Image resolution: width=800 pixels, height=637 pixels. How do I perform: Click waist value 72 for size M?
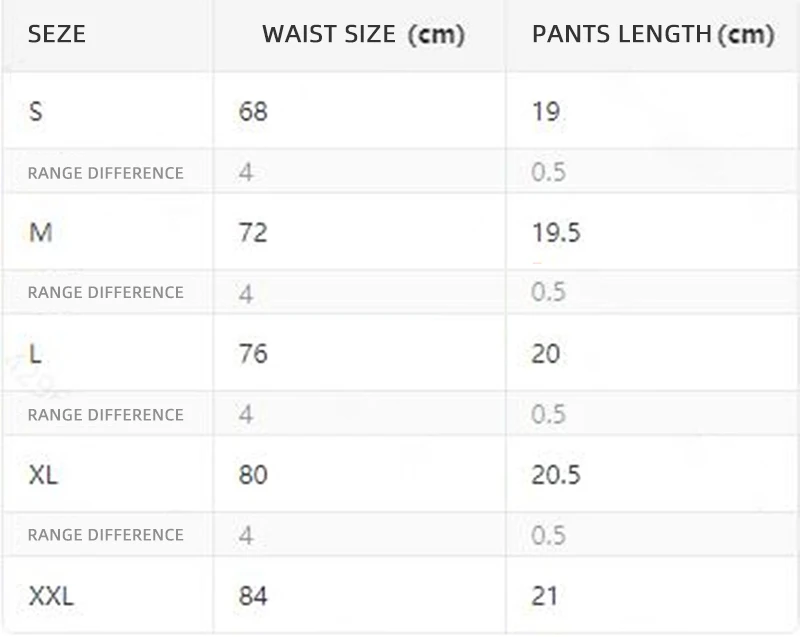(253, 233)
